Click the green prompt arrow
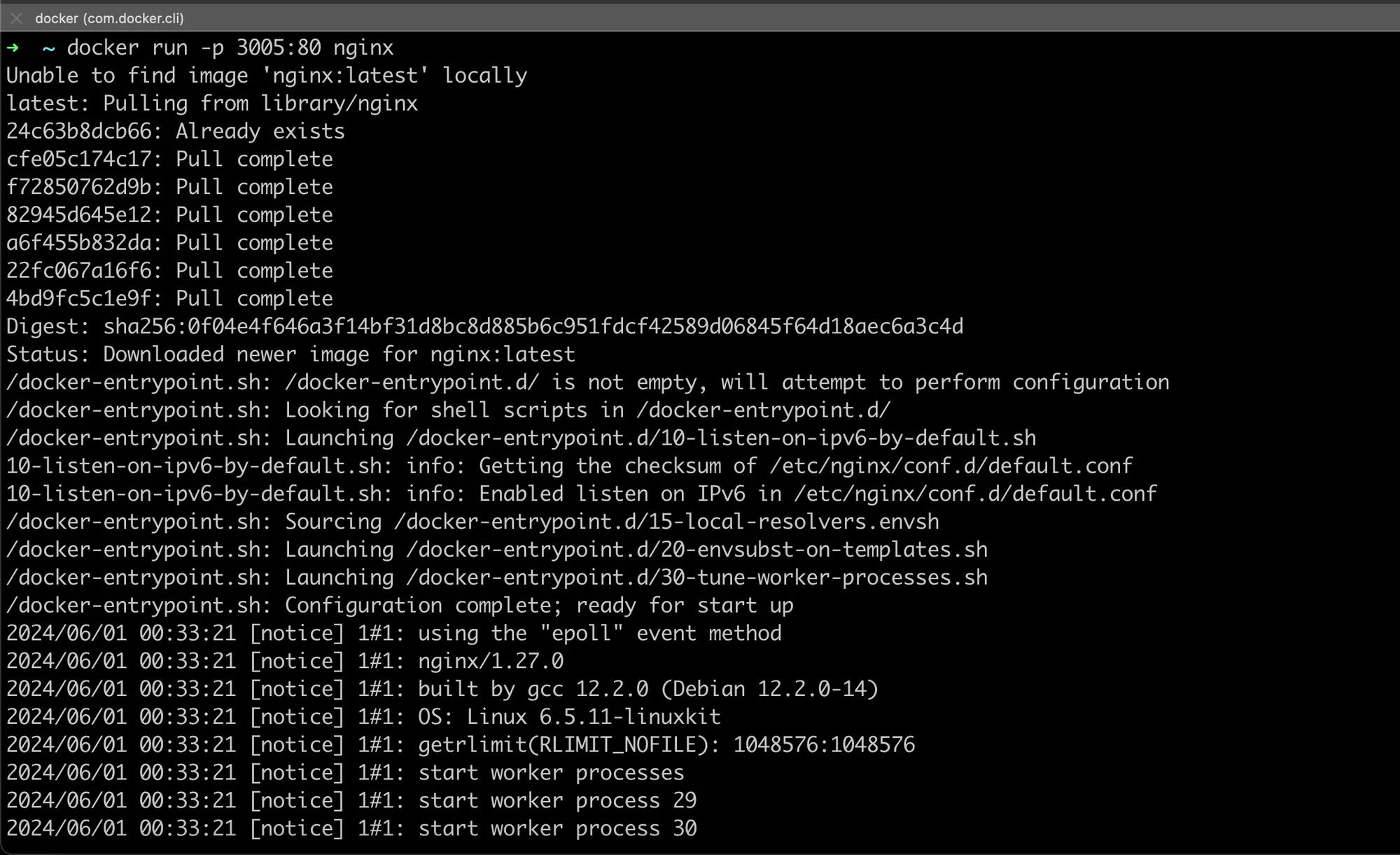Image resolution: width=1400 pixels, height=855 pixels. 13,48
